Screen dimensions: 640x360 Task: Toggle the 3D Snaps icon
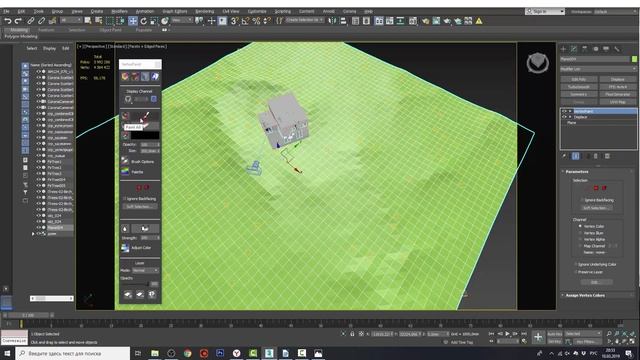[x=234, y=21]
